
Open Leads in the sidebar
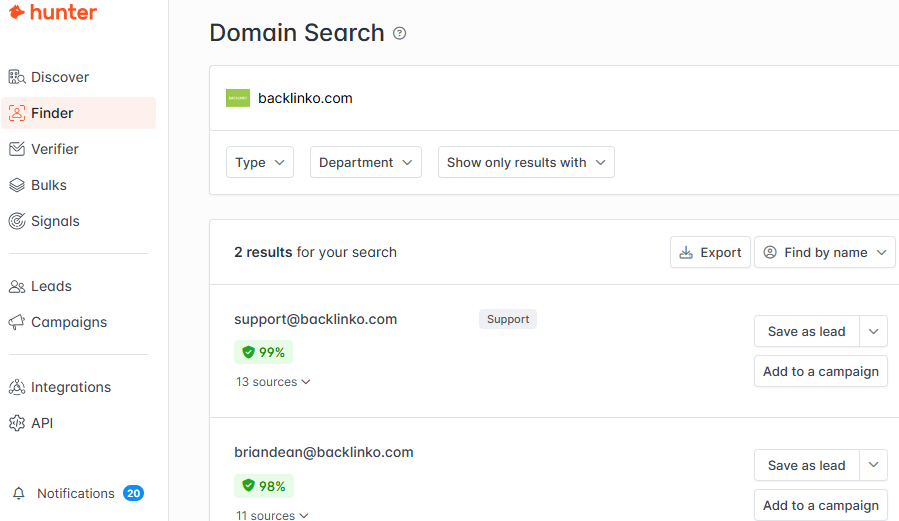79,286
